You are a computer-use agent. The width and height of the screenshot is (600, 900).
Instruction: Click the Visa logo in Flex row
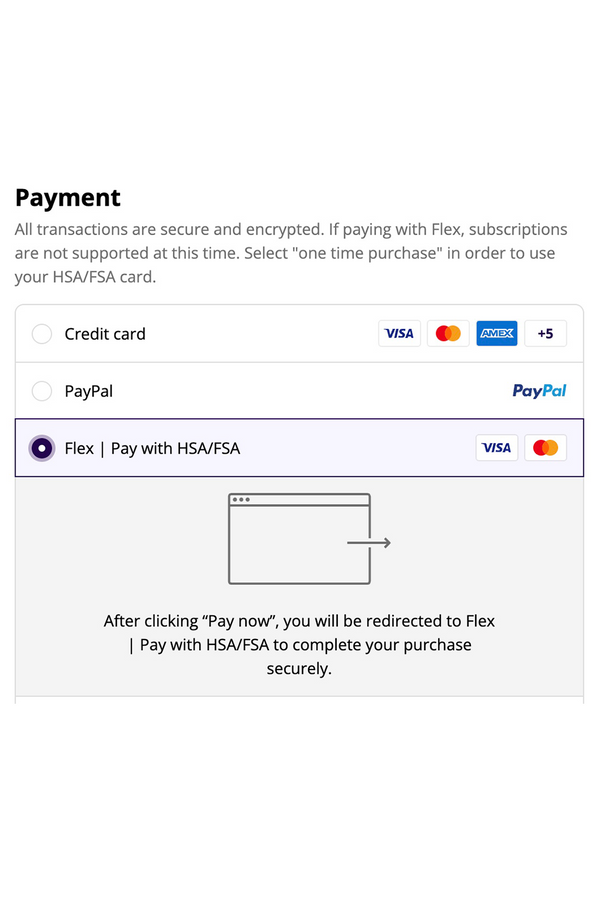[x=496, y=448]
